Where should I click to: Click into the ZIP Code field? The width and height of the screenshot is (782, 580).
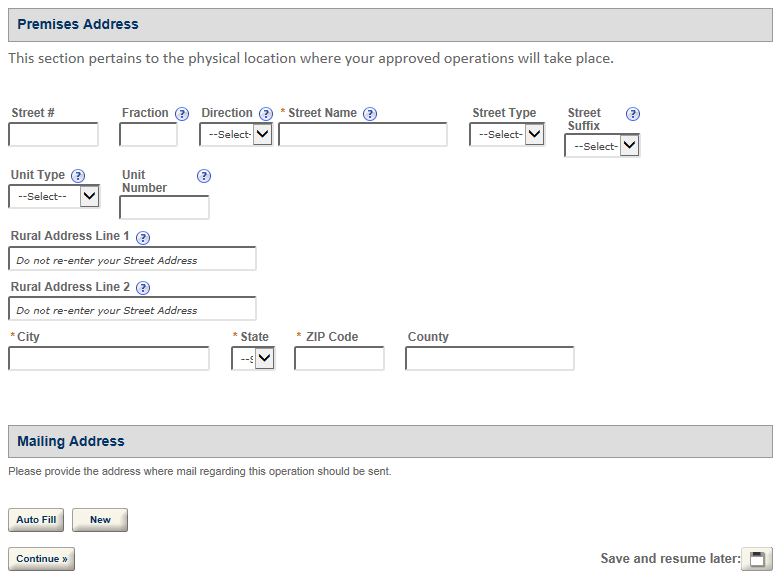pos(339,359)
